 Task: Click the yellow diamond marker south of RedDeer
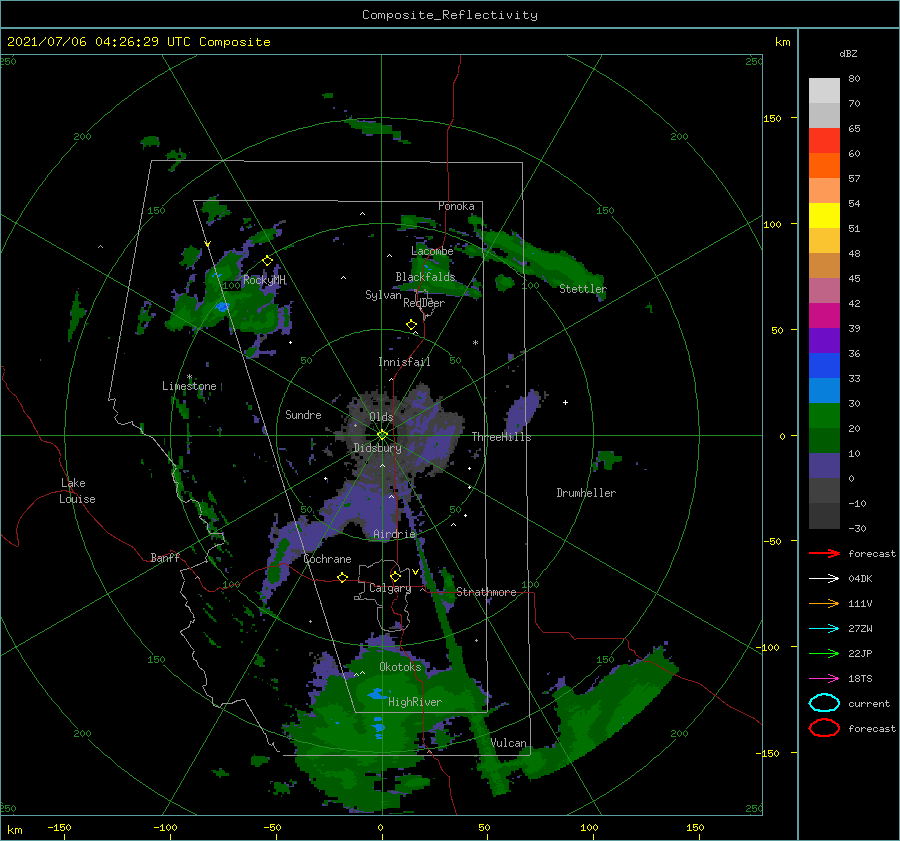[411, 325]
